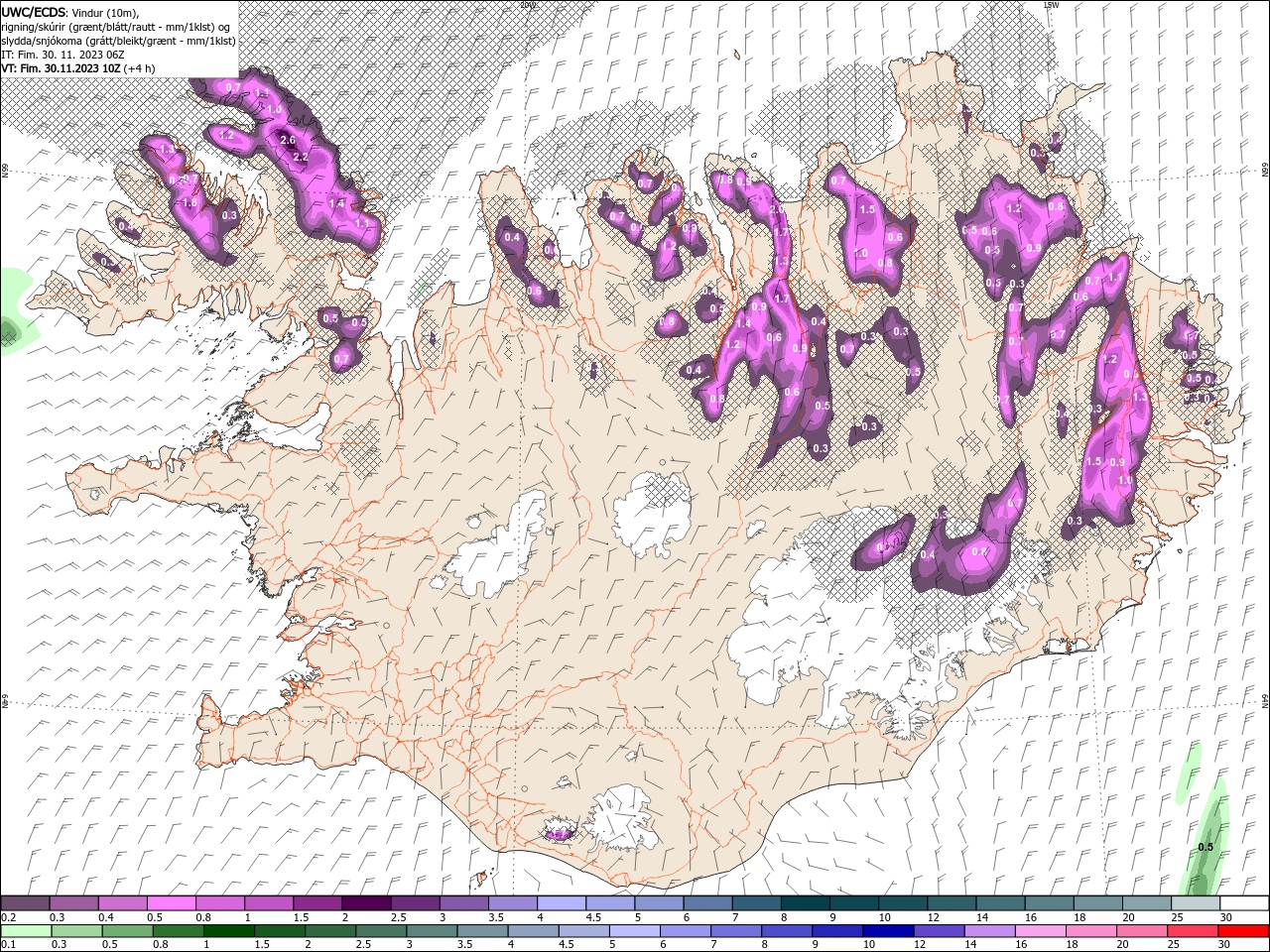1270x952 pixels.
Task: Click the 2.6 snowfall value on the map
Action: (288, 141)
